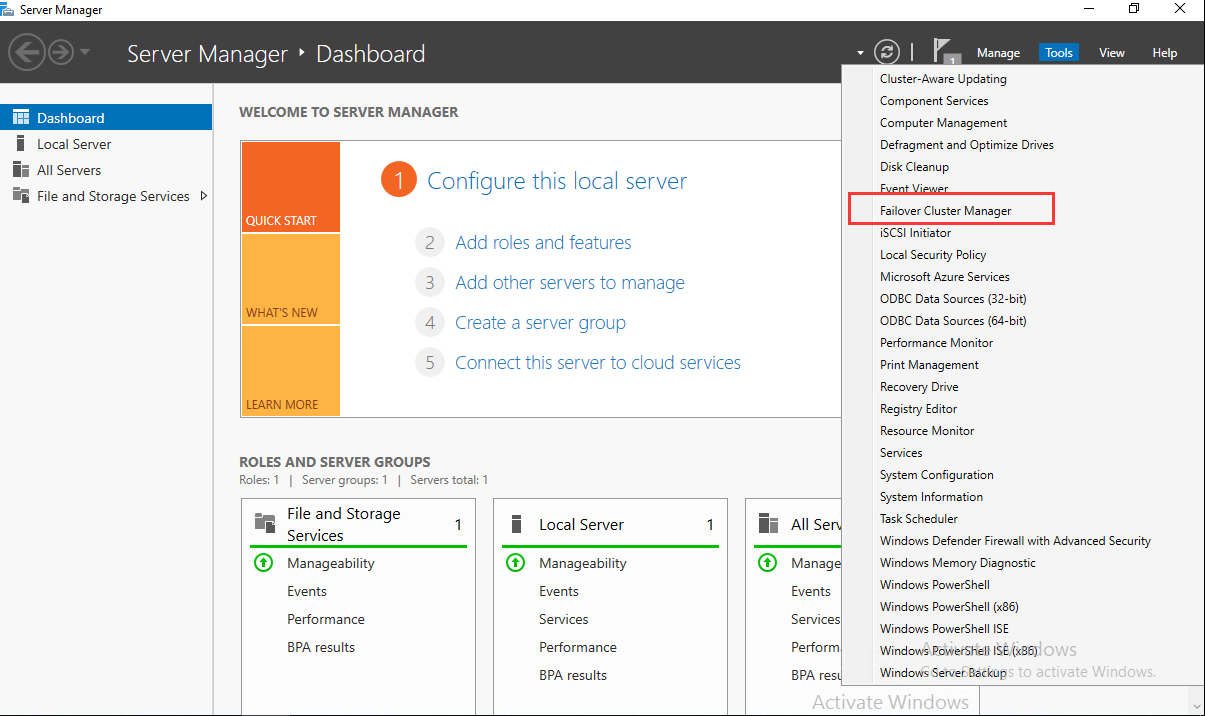The height and width of the screenshot is (716, 1205).
Task: Open navigation history dropdown arrow
Action: [85, 52]
